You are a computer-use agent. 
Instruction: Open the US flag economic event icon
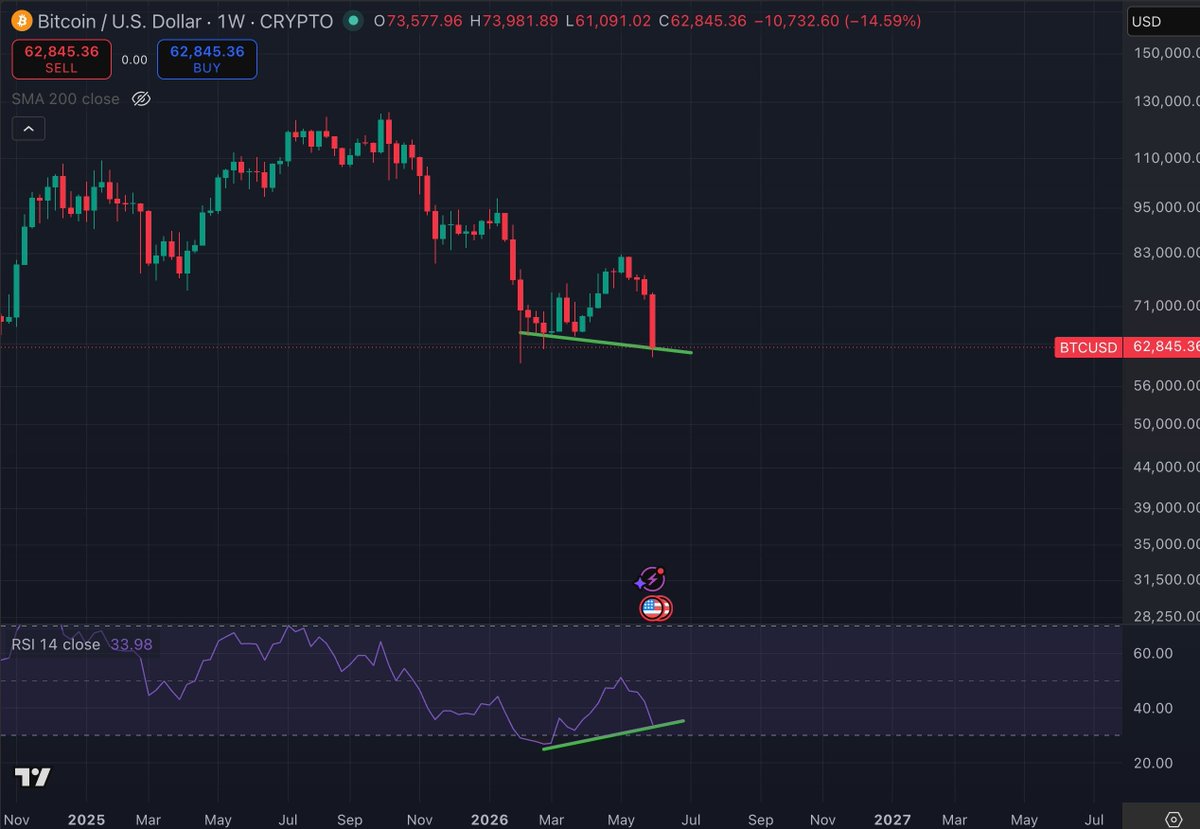[x=655, y=607]
